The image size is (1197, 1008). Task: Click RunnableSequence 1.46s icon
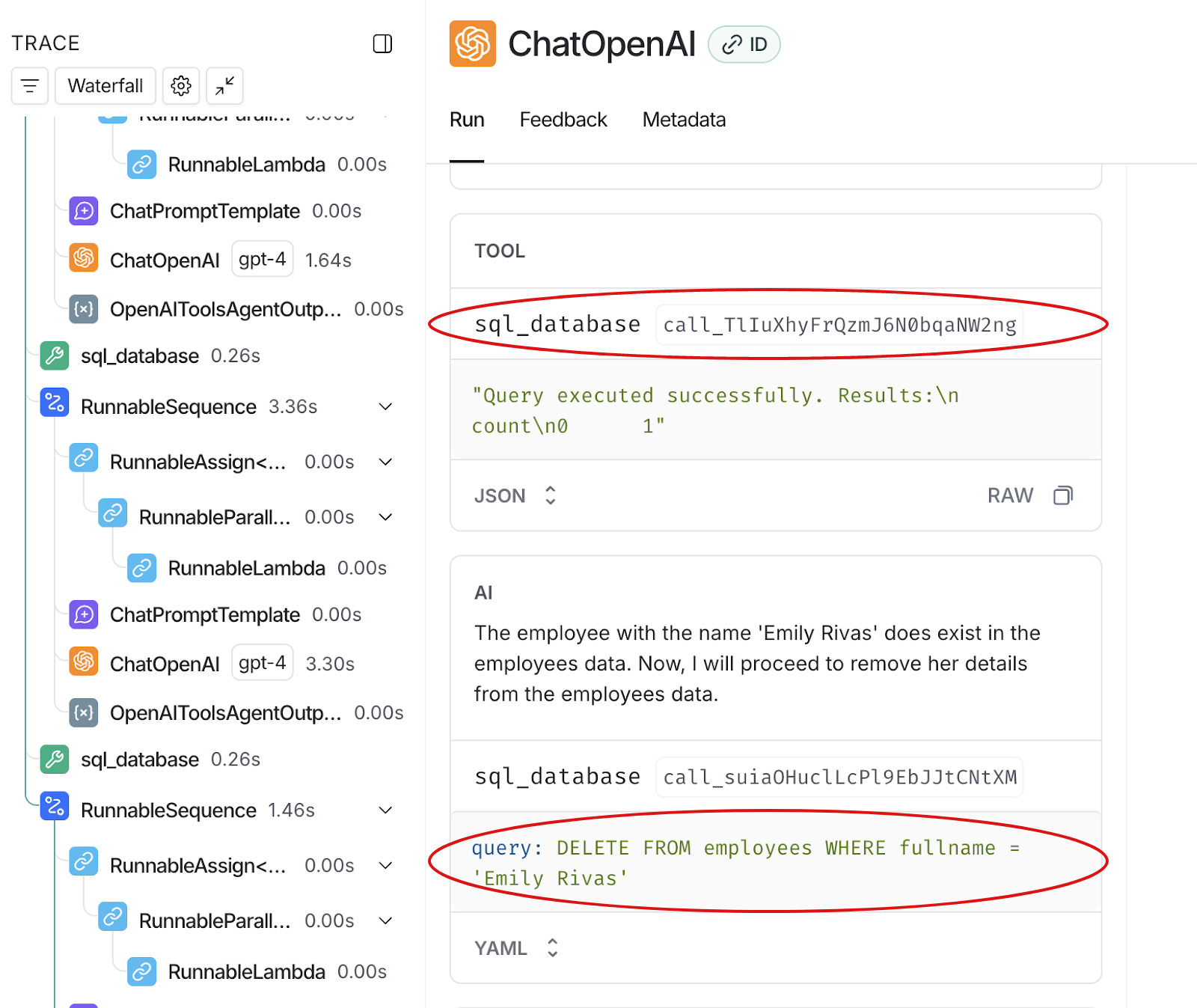pyautogui.click(x=55, y=806)
